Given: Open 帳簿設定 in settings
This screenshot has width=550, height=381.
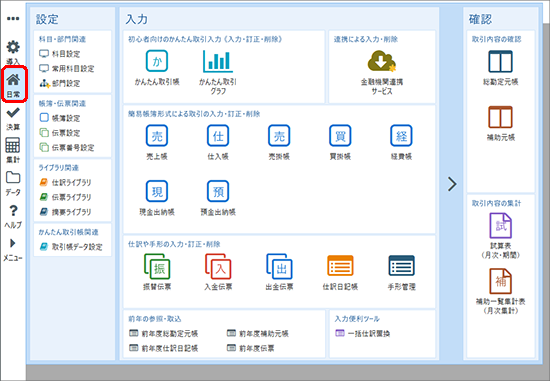Looking at the screenshot, I should 60,118.
